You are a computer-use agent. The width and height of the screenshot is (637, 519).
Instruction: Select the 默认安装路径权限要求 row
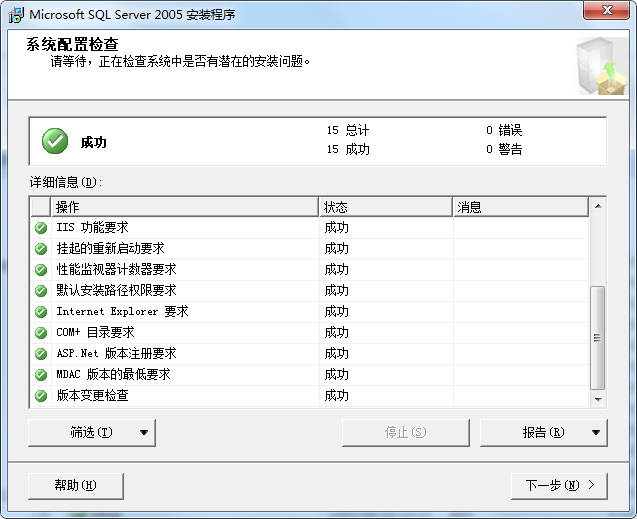[x=310, y=291]
